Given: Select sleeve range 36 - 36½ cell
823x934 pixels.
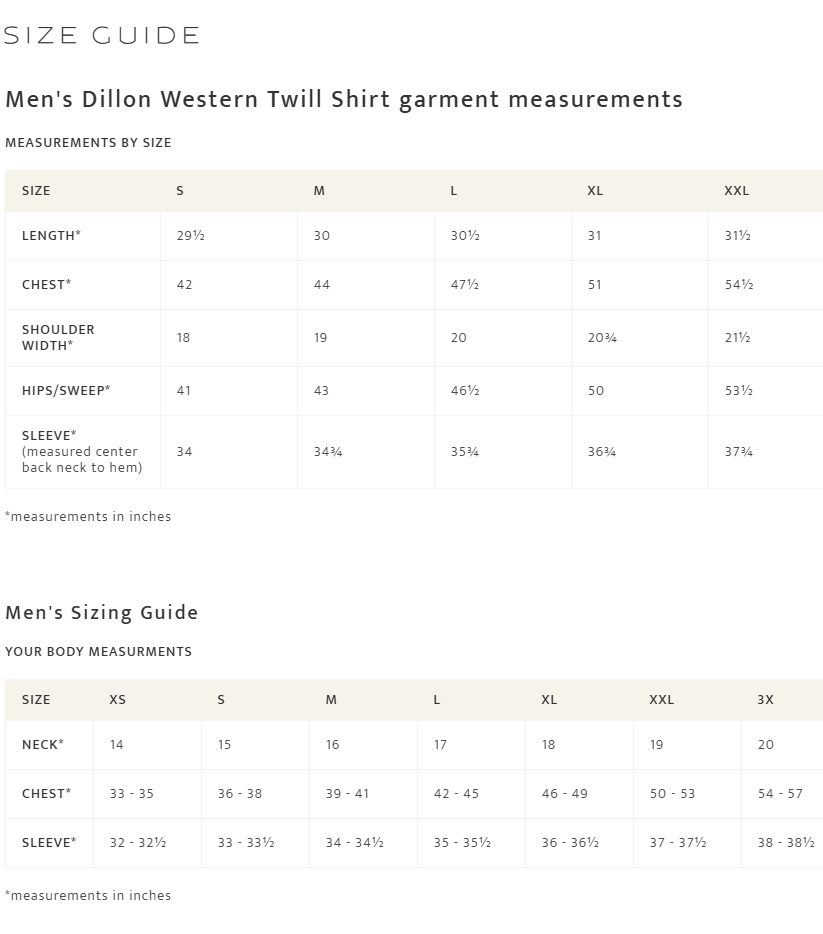Looking at the screenshot, I should coord(570,842).
